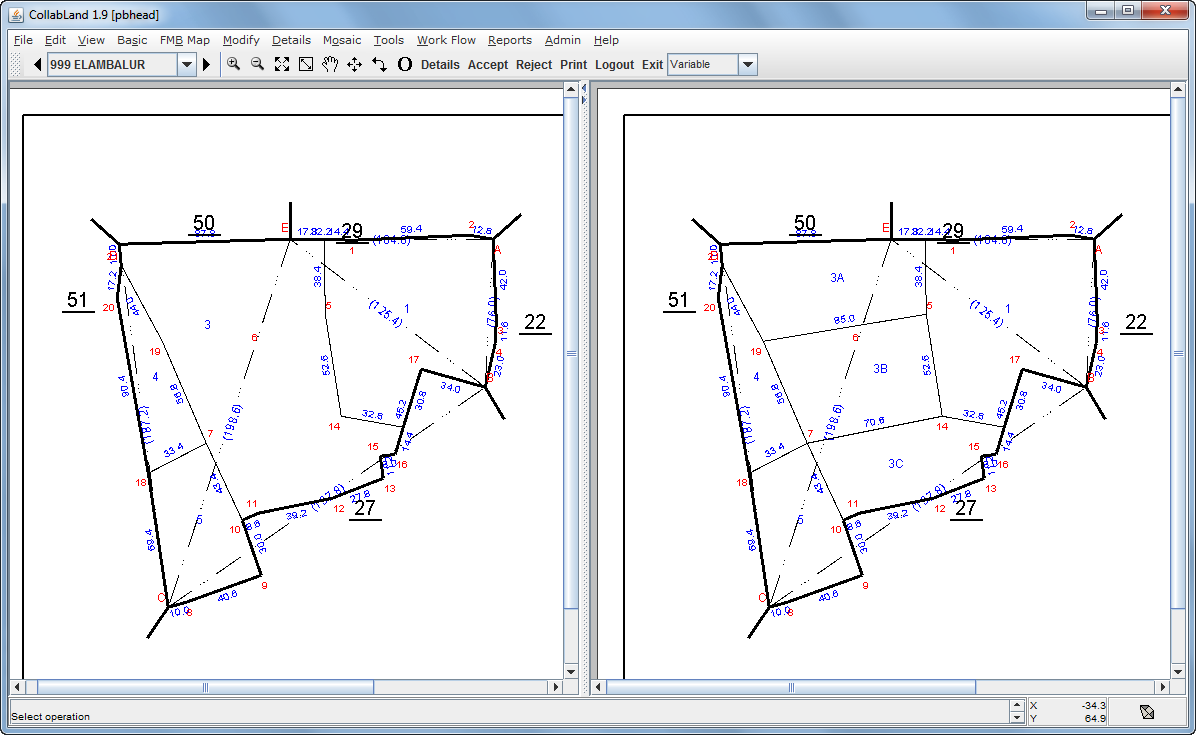Open the Work Flow menu
The width and height of the screenshot is (1196, 735).
tap(446, 40)
